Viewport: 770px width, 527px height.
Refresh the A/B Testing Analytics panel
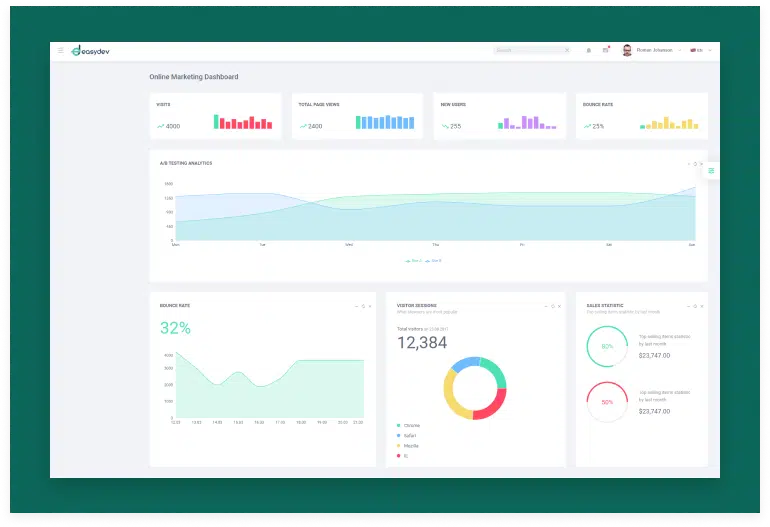tap(695, 164)
